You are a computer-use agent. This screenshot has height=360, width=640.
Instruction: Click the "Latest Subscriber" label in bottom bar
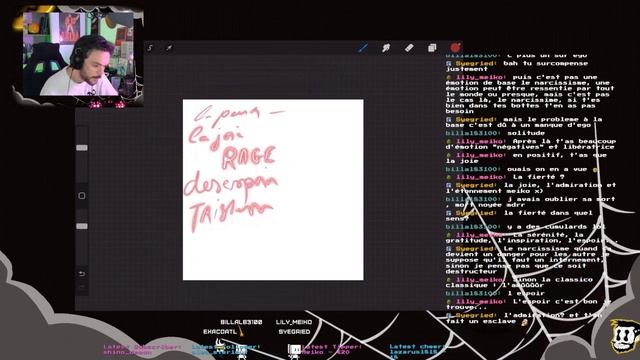pos(142,347)
